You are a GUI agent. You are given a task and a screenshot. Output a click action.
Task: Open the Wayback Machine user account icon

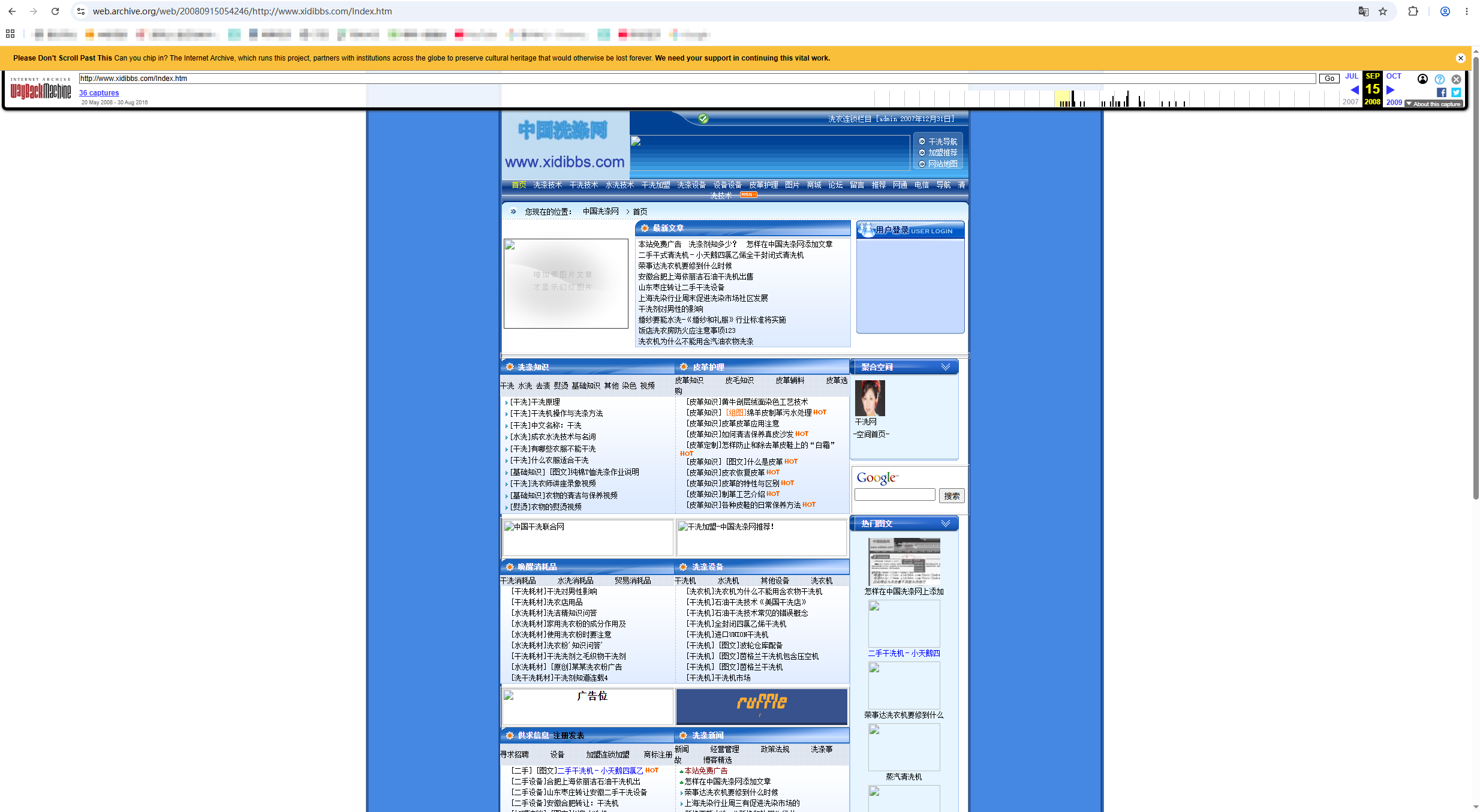point(1422,79)
